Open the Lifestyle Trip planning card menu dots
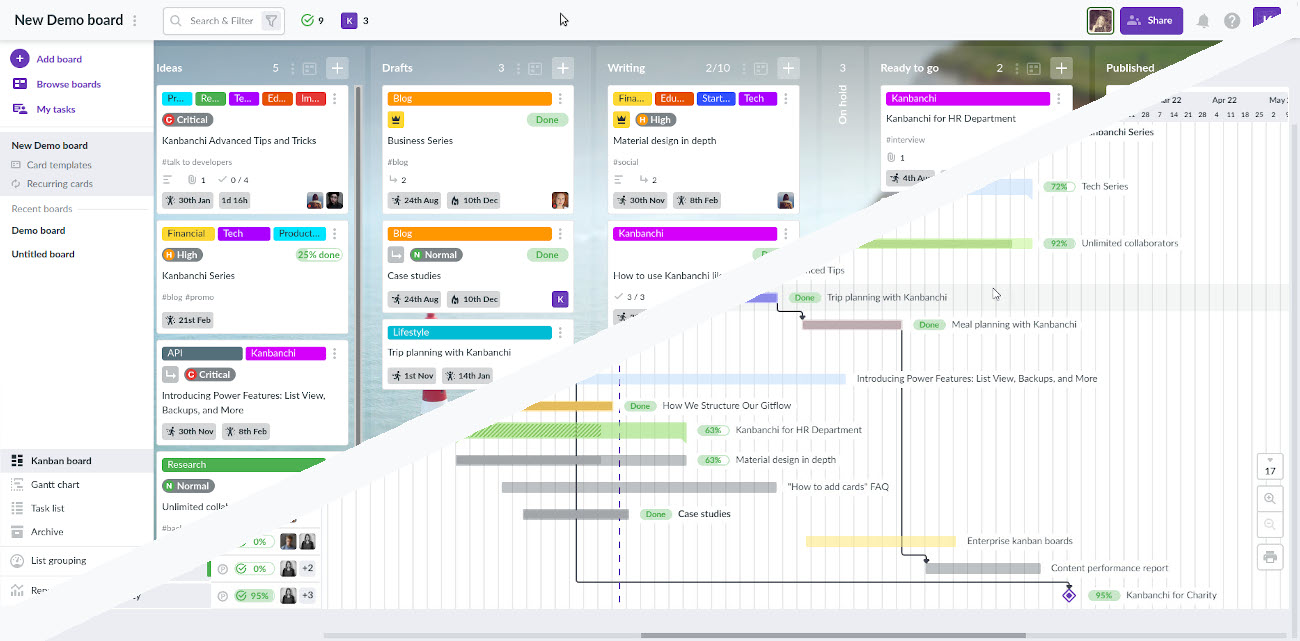 (560, 332)
